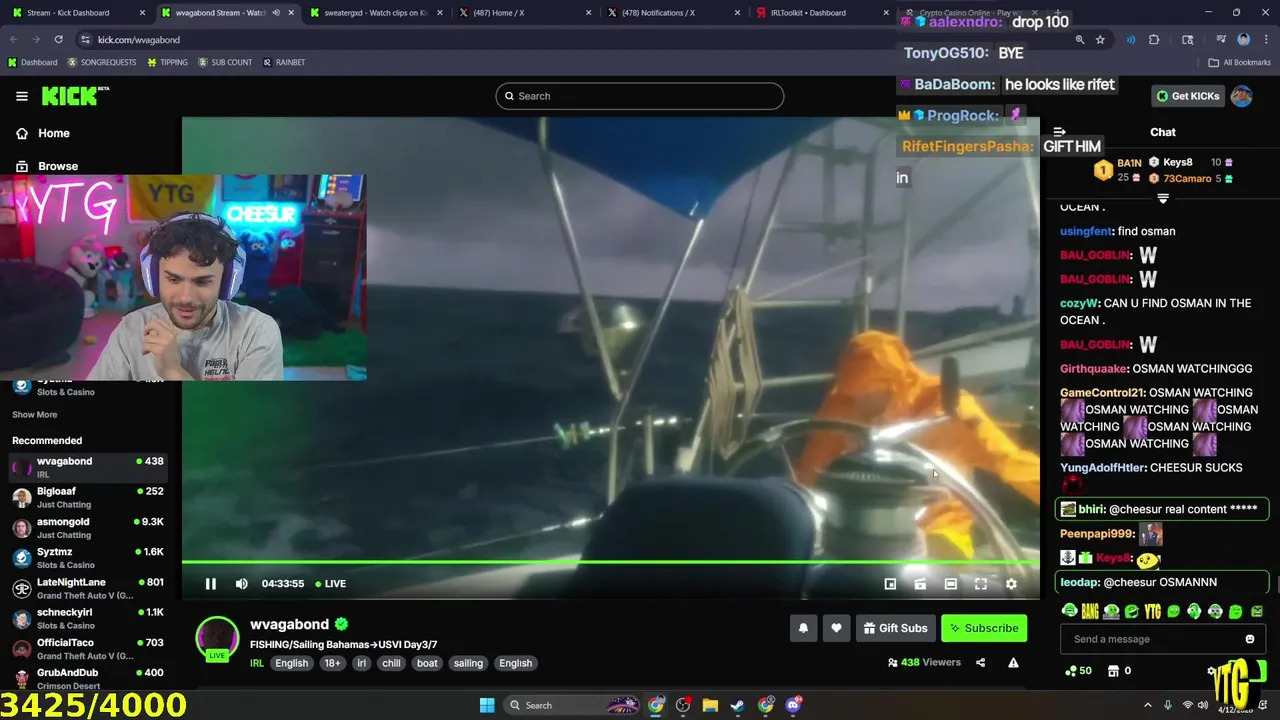Toggle theater mode
The height and width of the screenshot is (720, 1280).
coord(950,584)
